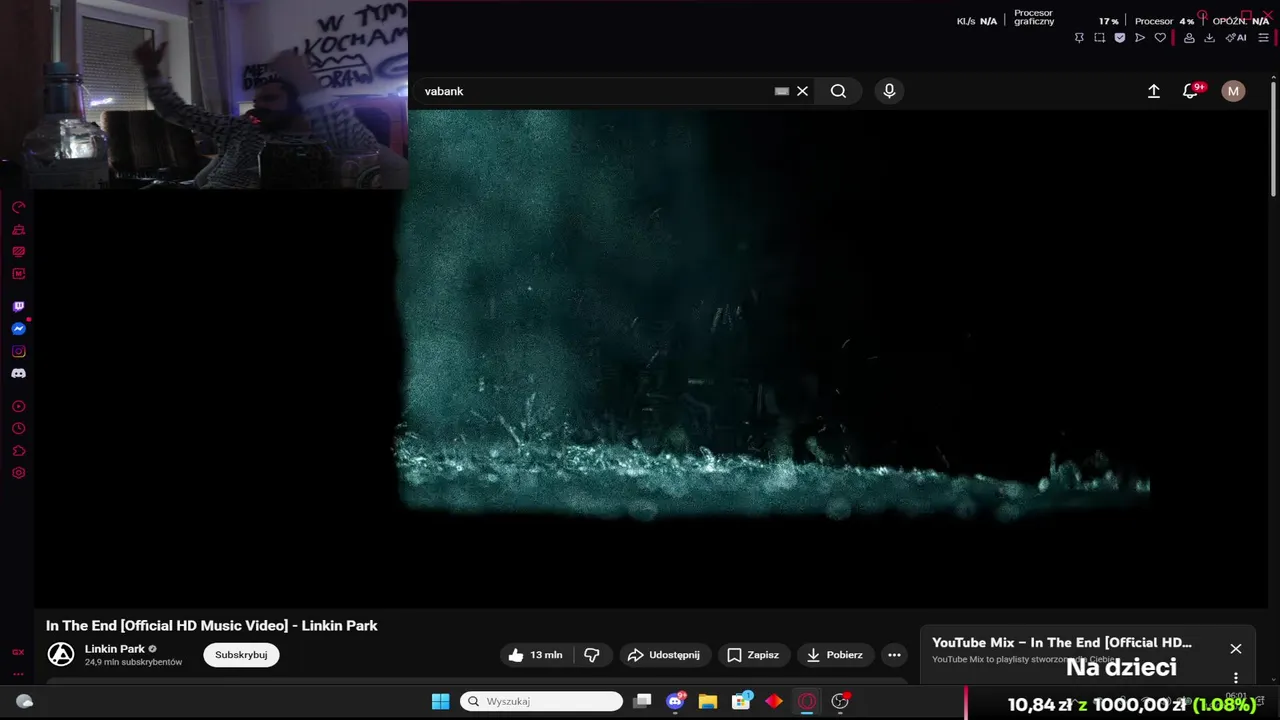Open the Twitch sidebar panel

(18, 307)
